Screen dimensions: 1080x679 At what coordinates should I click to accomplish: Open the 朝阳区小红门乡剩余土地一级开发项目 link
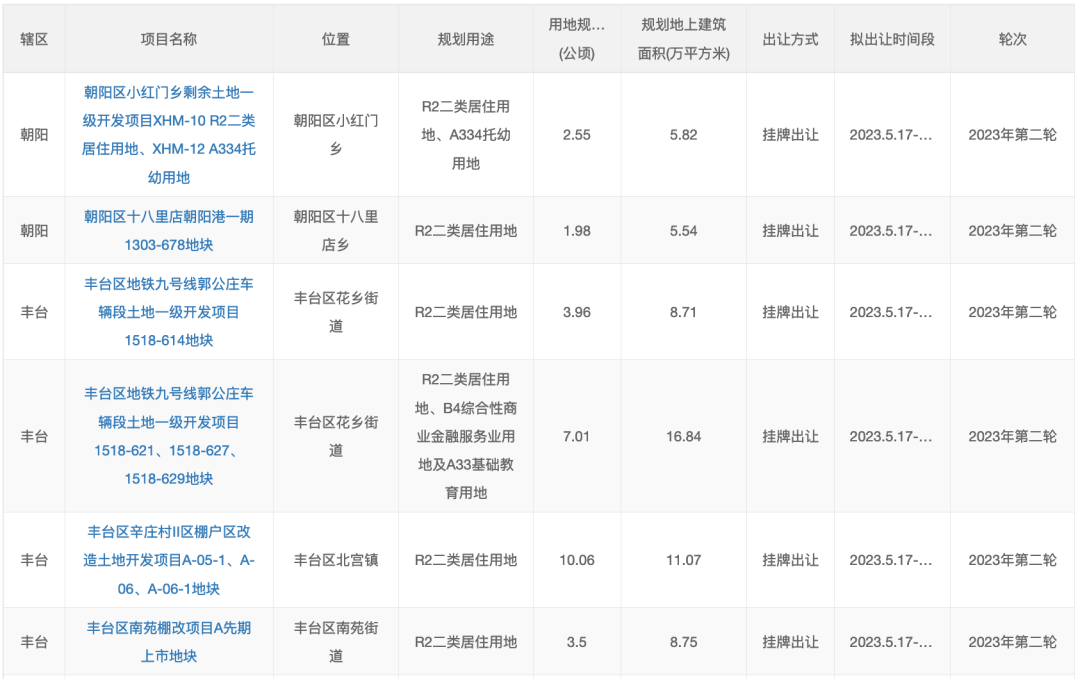tap(167, 131)
